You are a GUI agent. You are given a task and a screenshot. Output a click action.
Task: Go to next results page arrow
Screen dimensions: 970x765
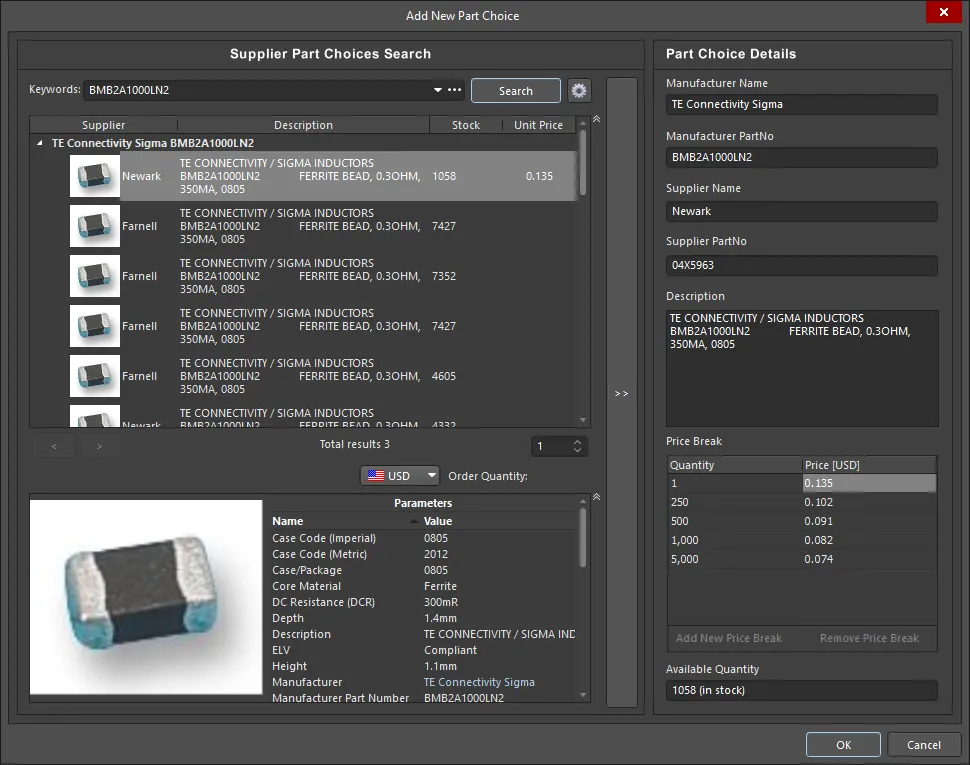(x=100, y=446)
